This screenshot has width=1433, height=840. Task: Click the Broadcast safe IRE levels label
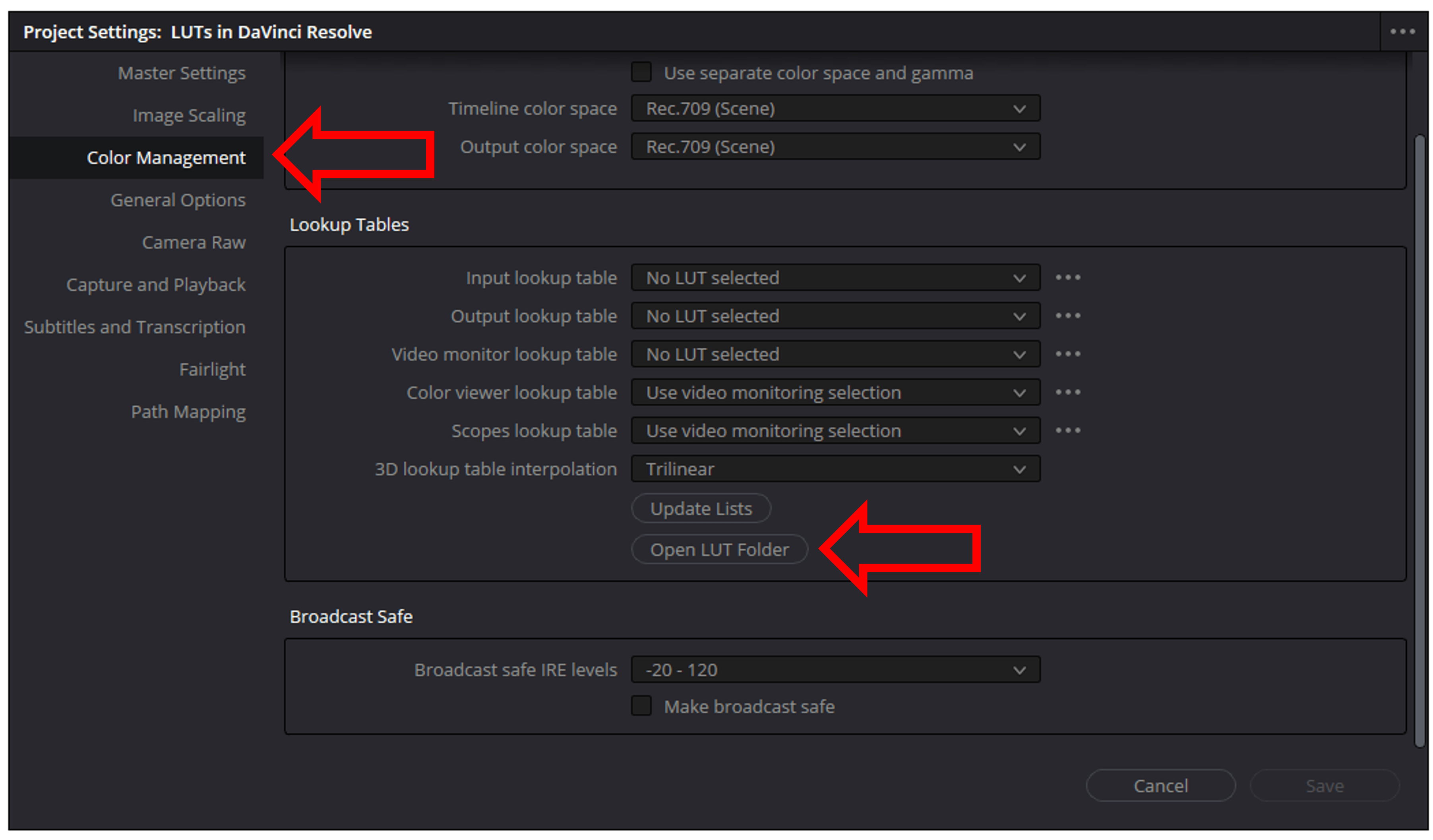pos(516,670)
